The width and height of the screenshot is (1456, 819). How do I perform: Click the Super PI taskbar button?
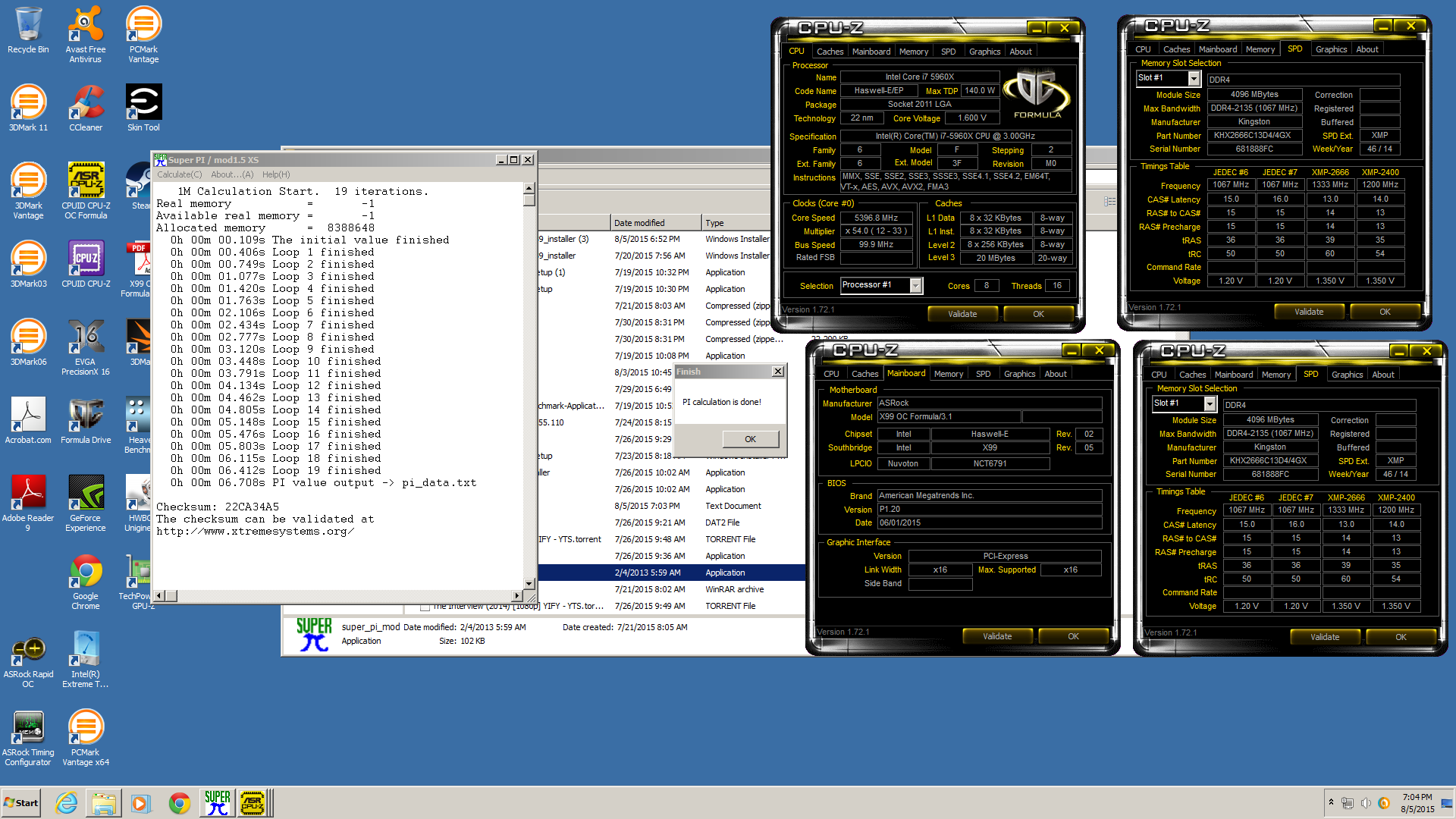[x=217, y=803]
